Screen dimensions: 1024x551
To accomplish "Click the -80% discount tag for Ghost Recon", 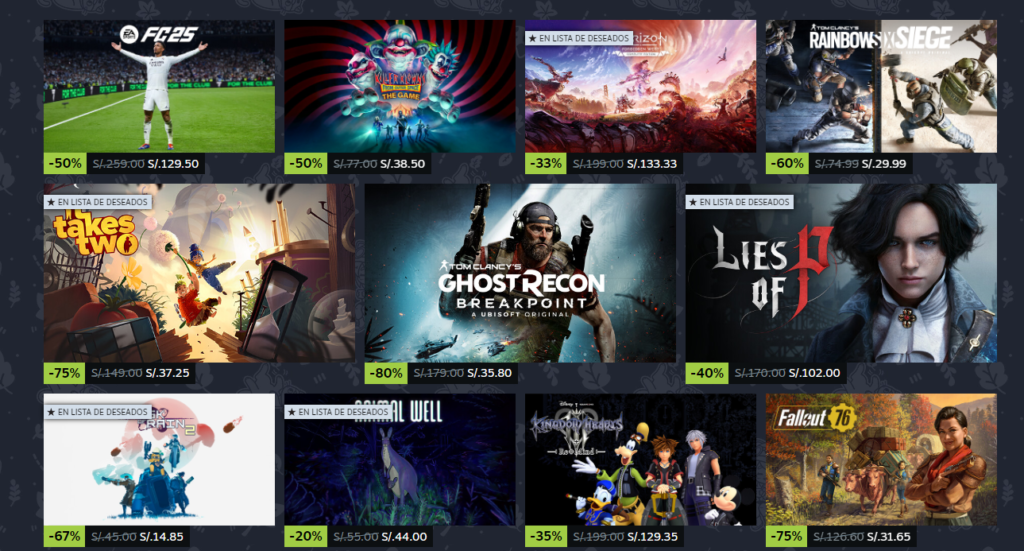I will point(386,373).
